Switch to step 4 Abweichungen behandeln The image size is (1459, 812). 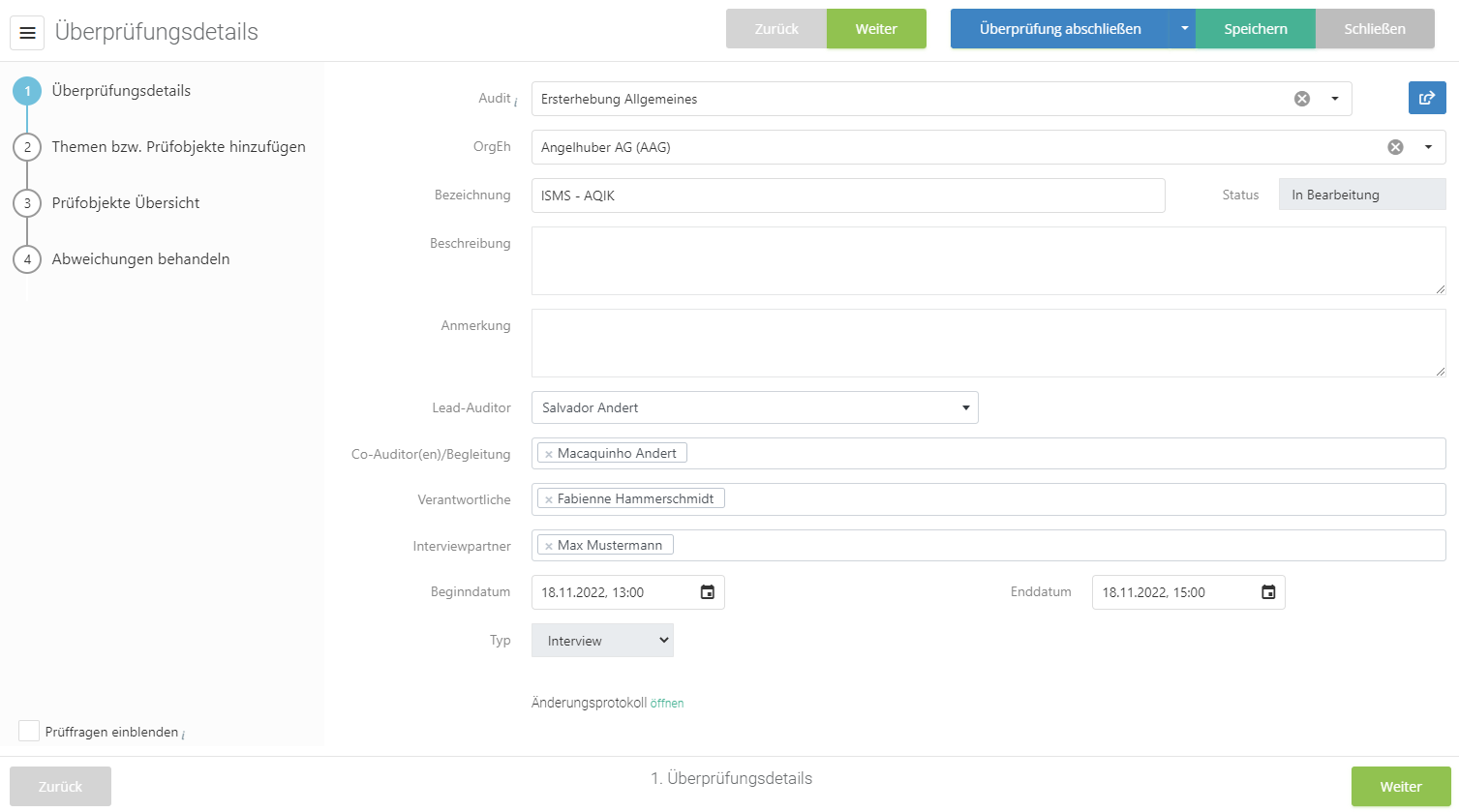click(x=140, y=259)
